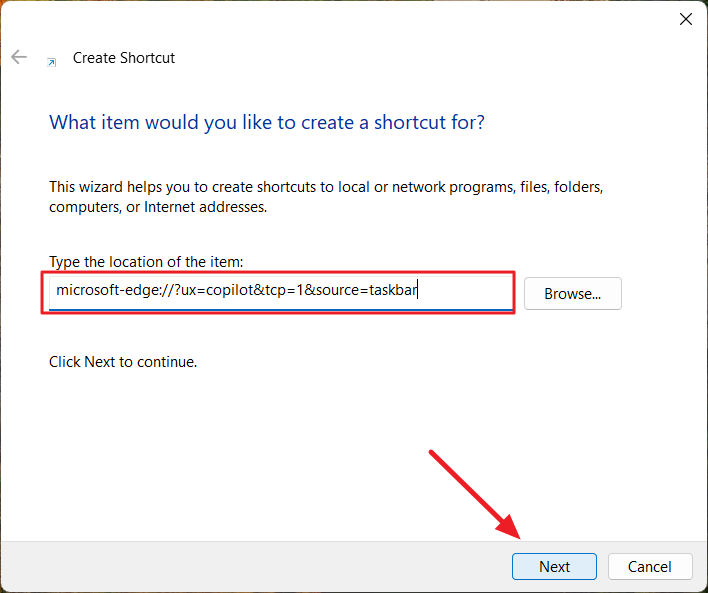
Task: Go back using the left arrow icon
Action: click(x=19, y=57)
